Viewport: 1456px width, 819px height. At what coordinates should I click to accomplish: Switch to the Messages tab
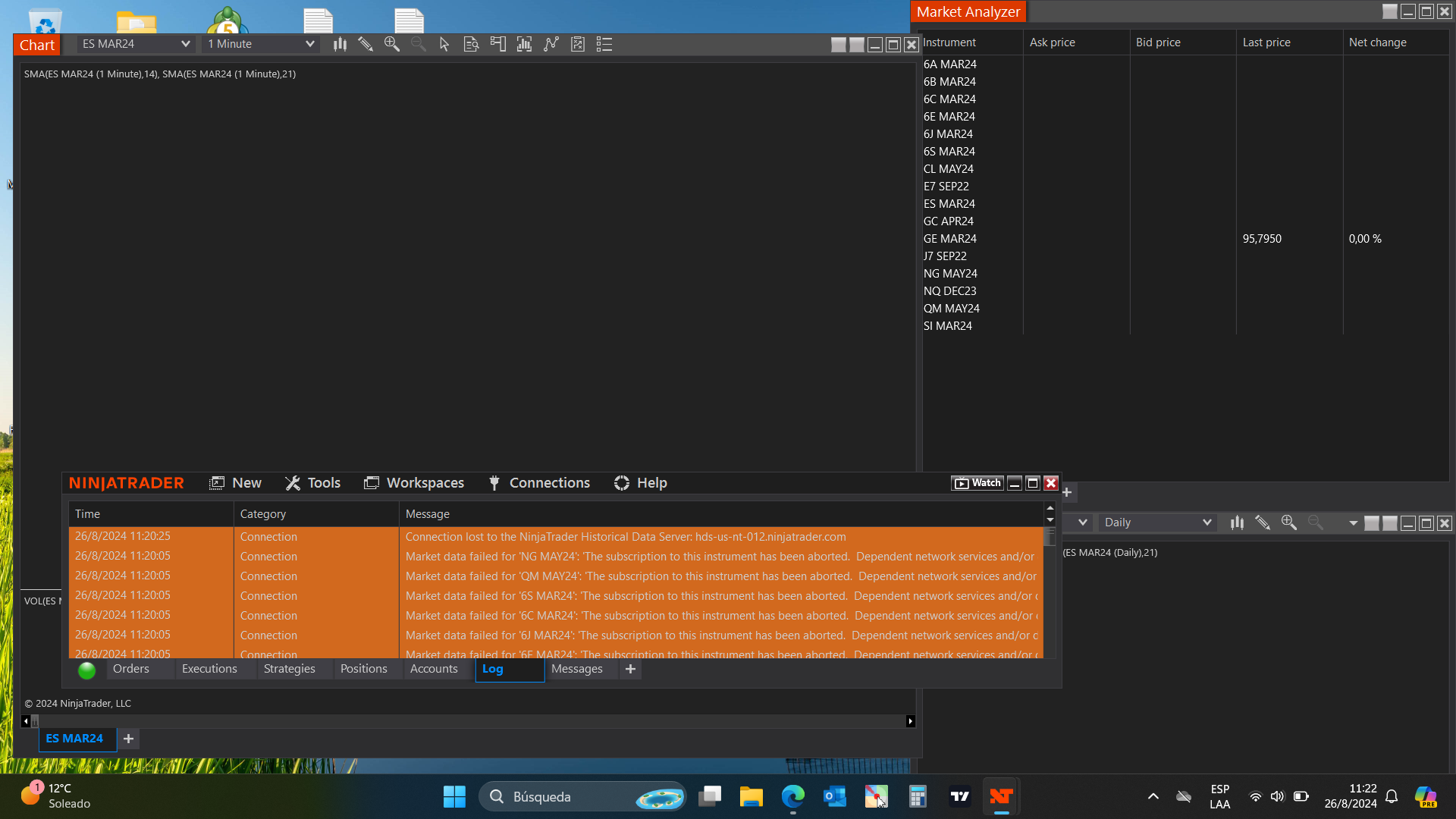[576, 669]
